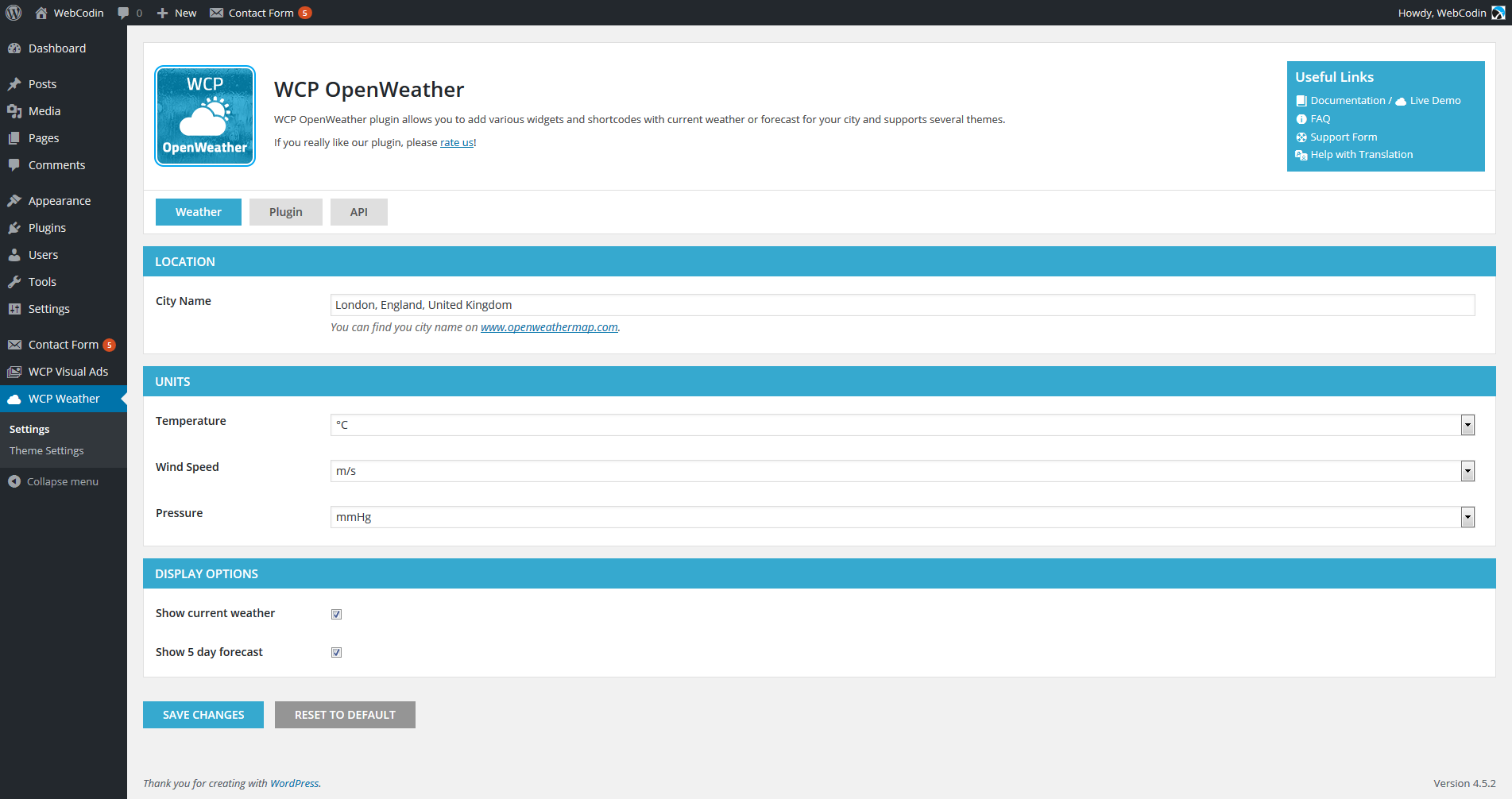Open the Appearance menu item
This screenshot has height=799, width=1512.
(x=64, y=201)
